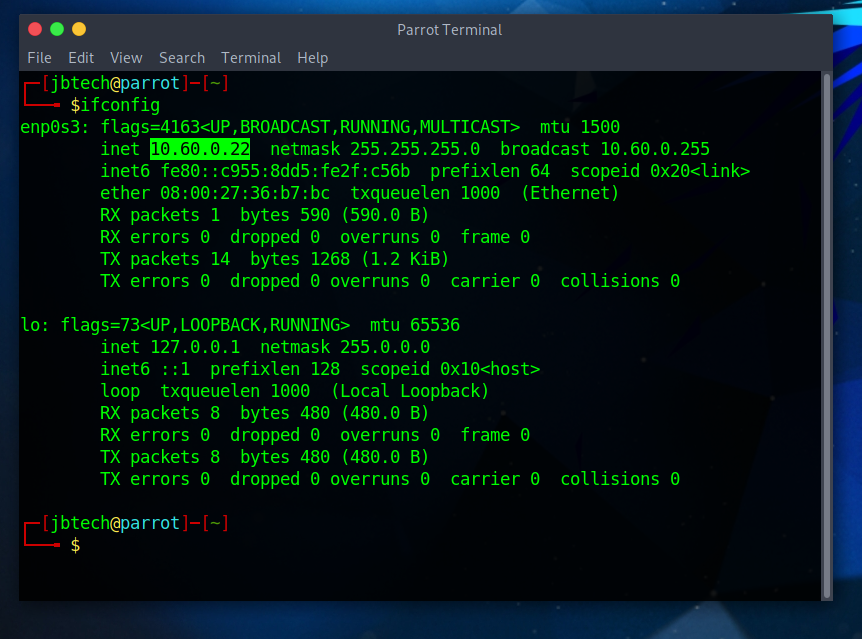Click the Parrot Terminal title bar text
Image resolution: width=862 pixels, height=639 pixels.
(x=449, y=29)
